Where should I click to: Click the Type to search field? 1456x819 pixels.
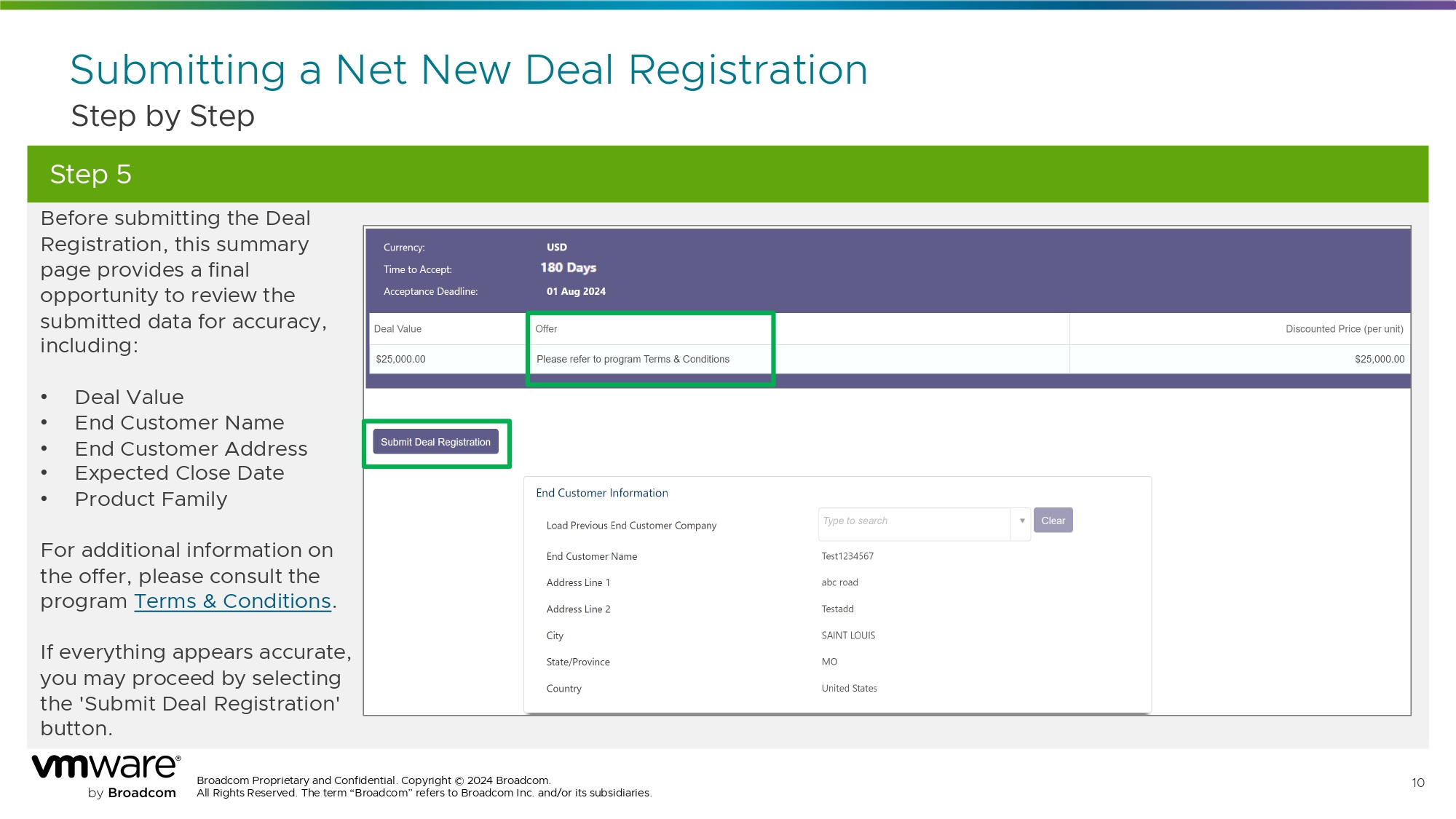(913, 521)
